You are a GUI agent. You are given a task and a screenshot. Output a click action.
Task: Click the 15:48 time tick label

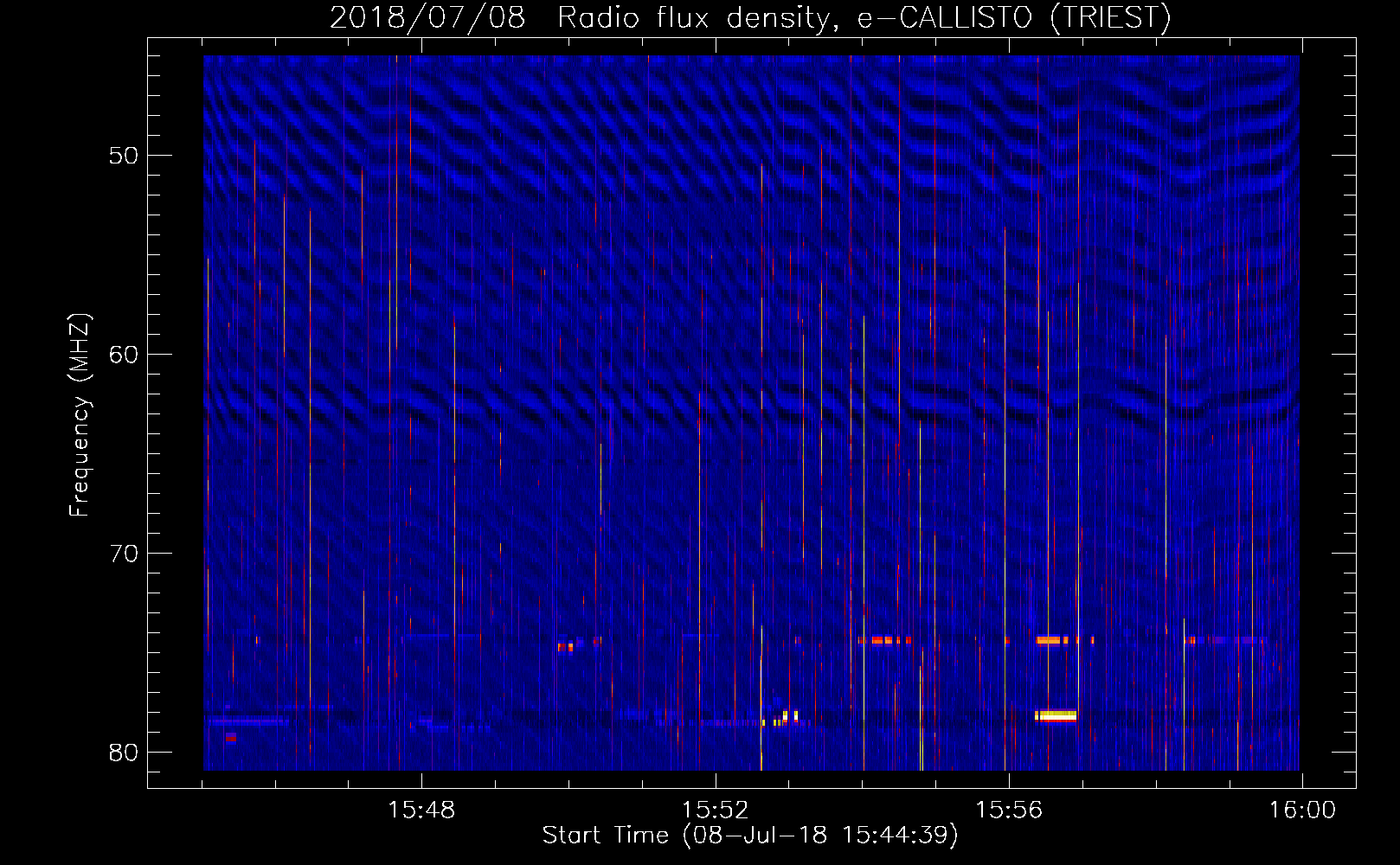421,811
